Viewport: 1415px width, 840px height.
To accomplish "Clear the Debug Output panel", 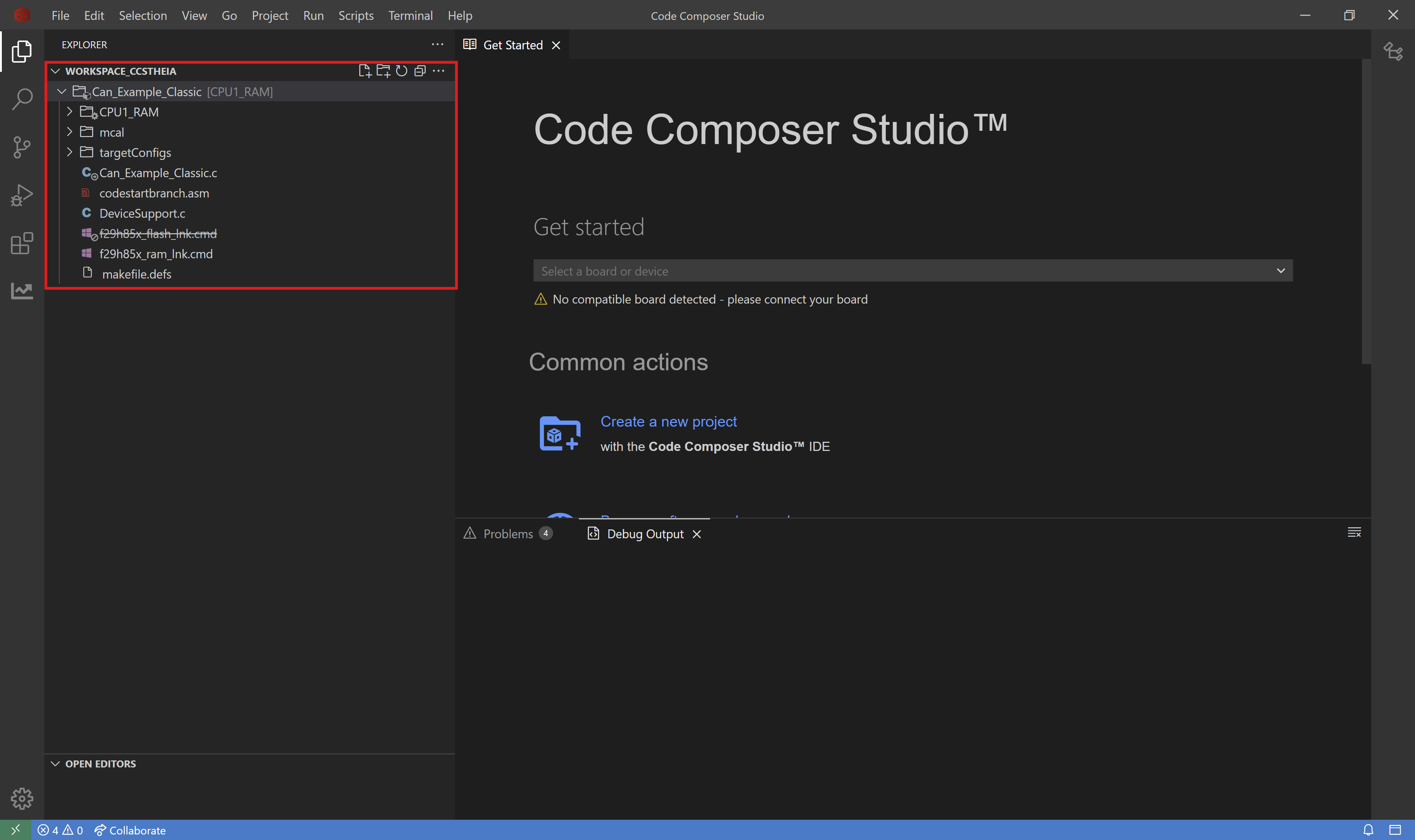I will click(1354, 532).
